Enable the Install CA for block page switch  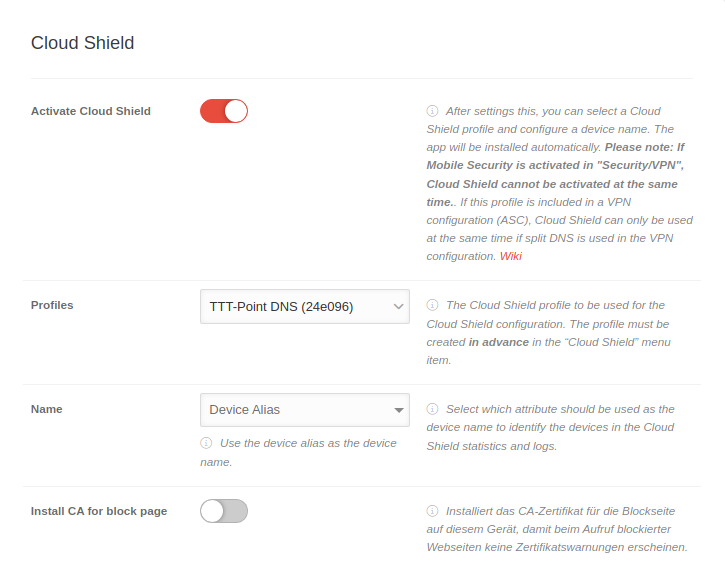(x=224, y=511)
